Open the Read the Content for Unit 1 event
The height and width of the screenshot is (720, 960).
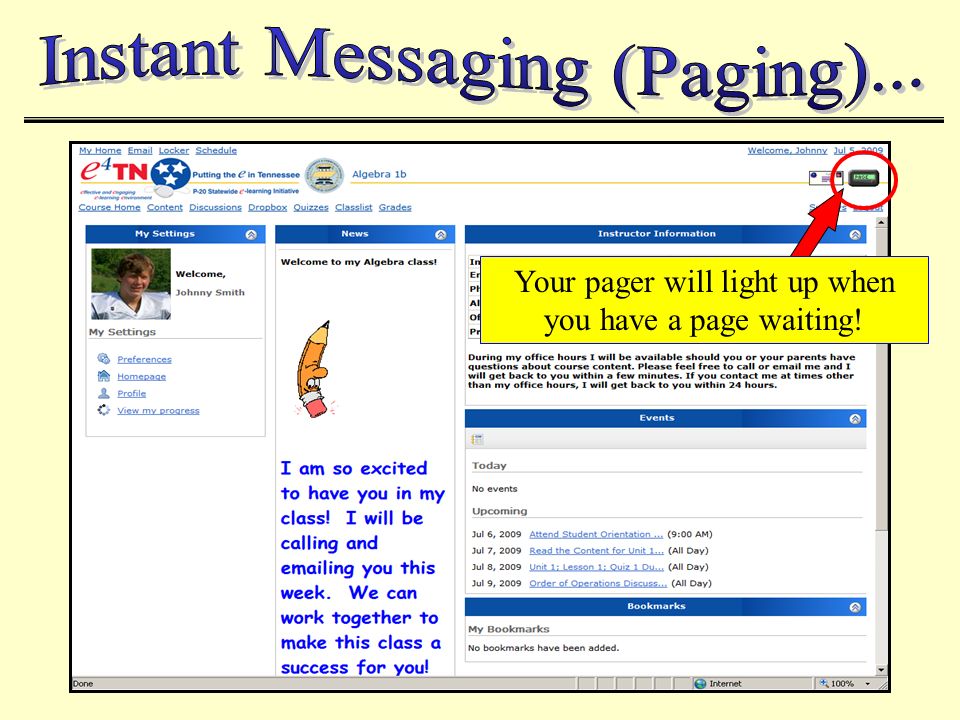coord(596,551)
